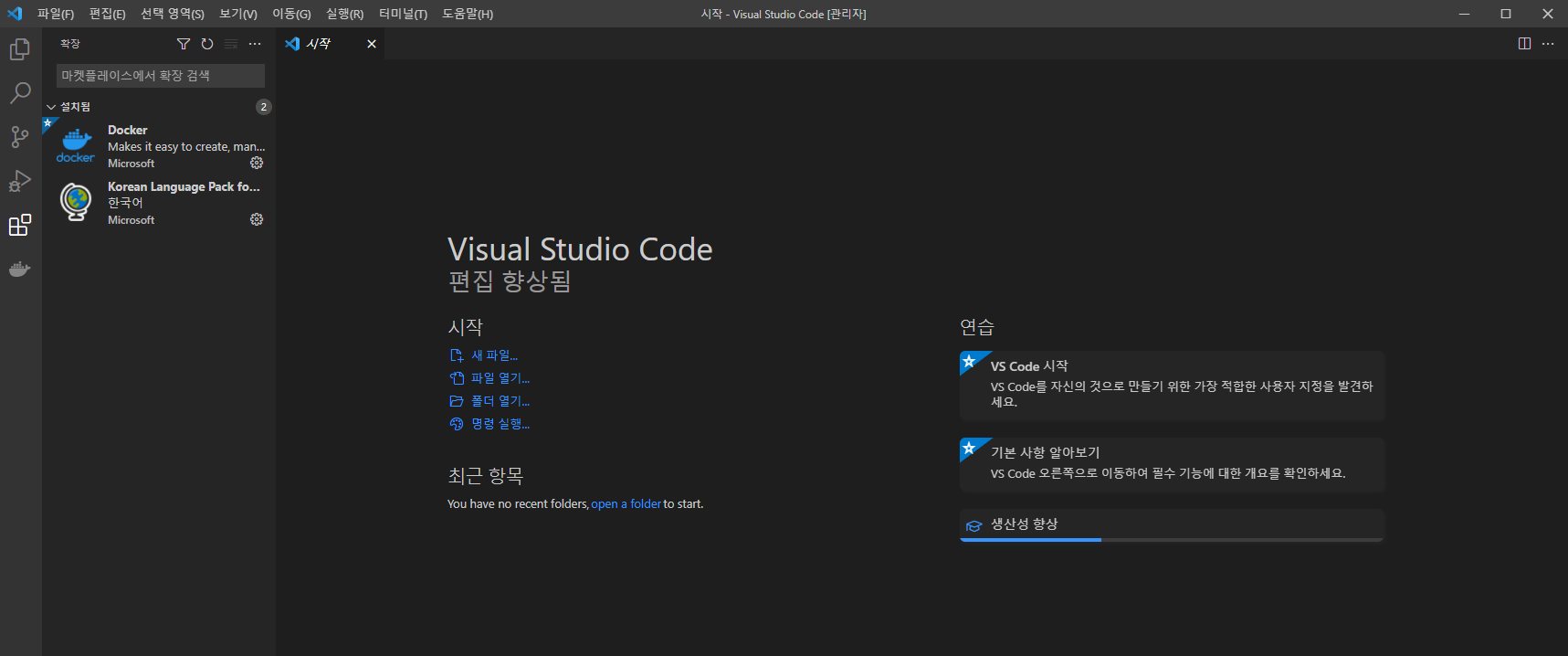Select the Korean Language Pack extension entry
1568x656 pixels.
pyautogui.click(x=159, y=203)
